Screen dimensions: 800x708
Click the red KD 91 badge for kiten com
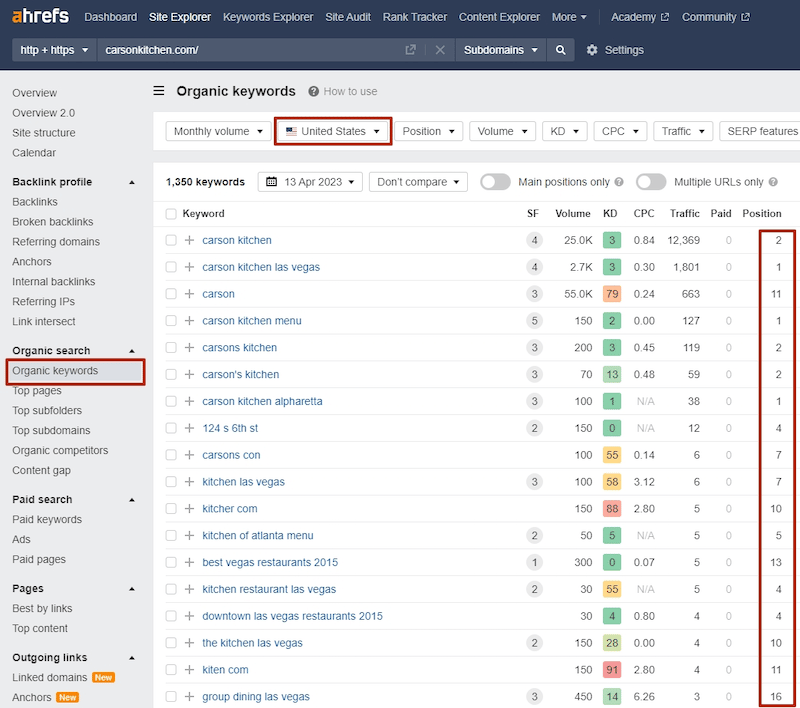tap(610, 670)
